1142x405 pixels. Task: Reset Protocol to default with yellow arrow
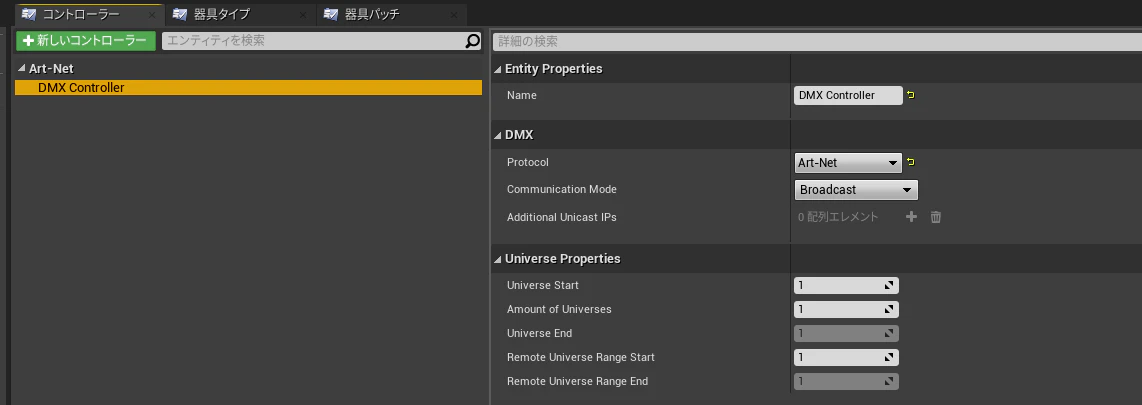pyautogui.click(x=910, y=162)
